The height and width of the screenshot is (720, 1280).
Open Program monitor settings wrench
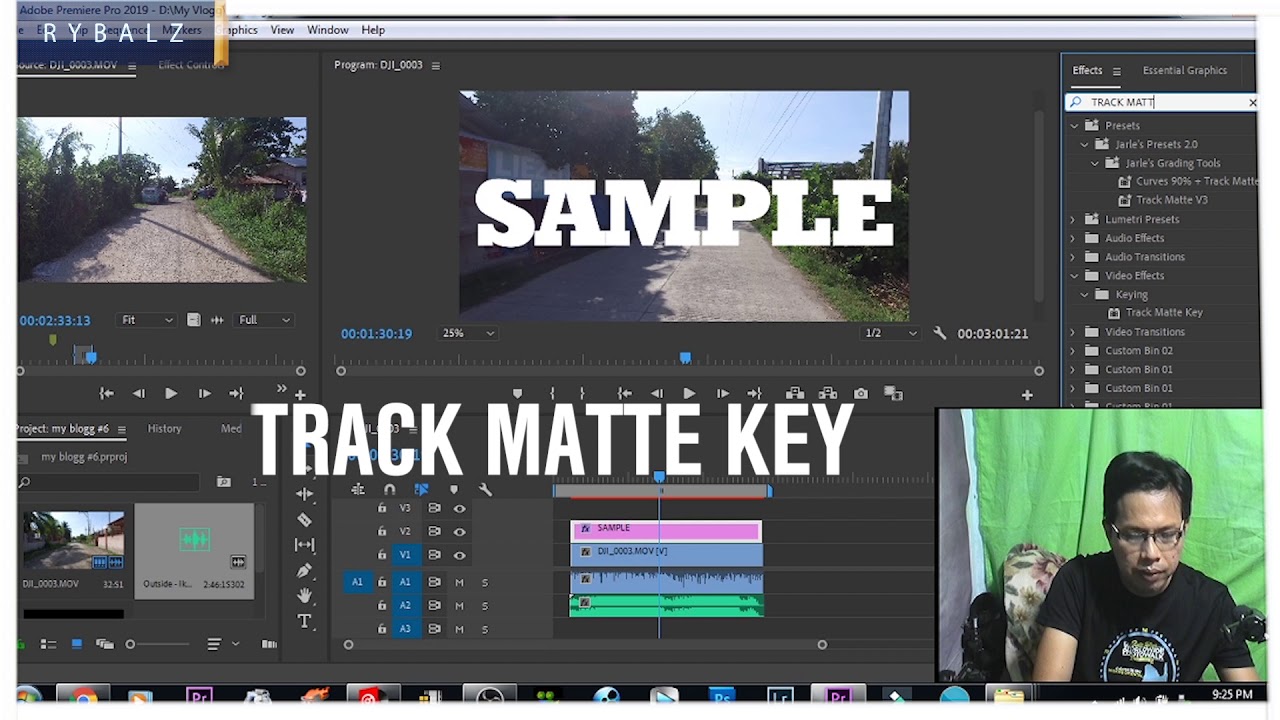click(x=939, y=333)
